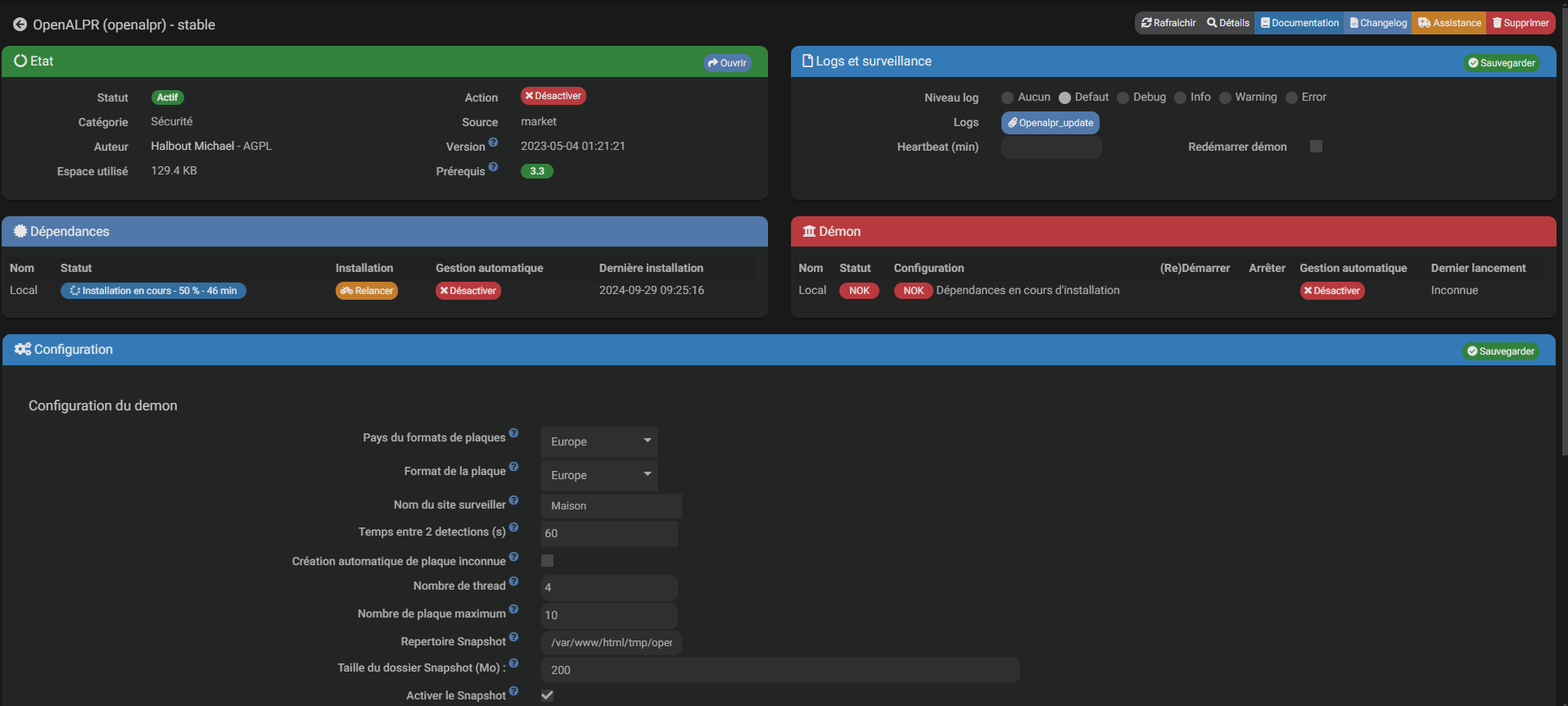Show help icon for Nombre de plaque maximum

click(513, 609)
